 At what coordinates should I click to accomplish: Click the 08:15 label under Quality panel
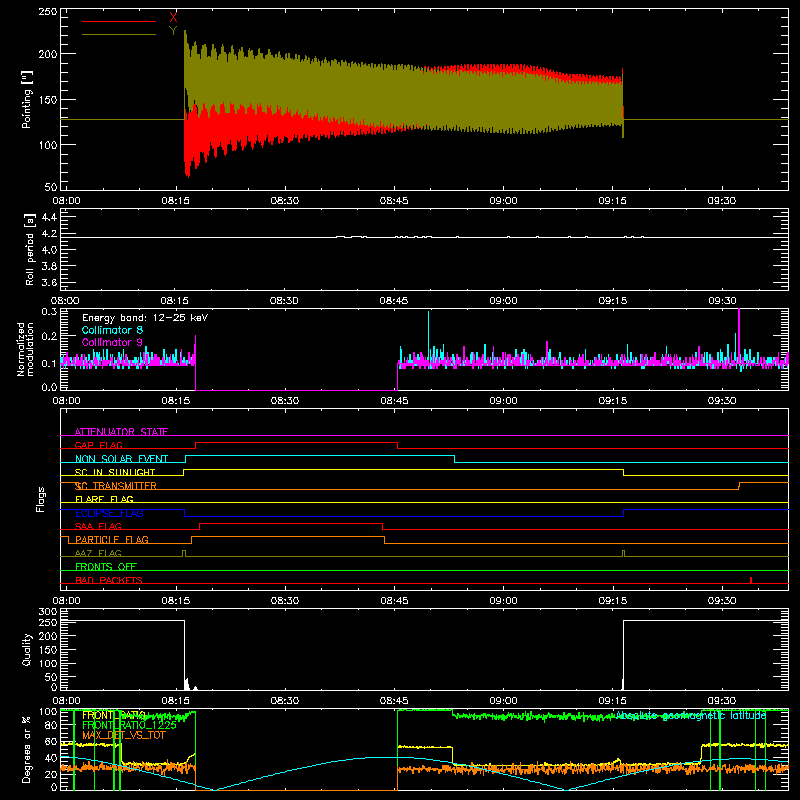176,701
